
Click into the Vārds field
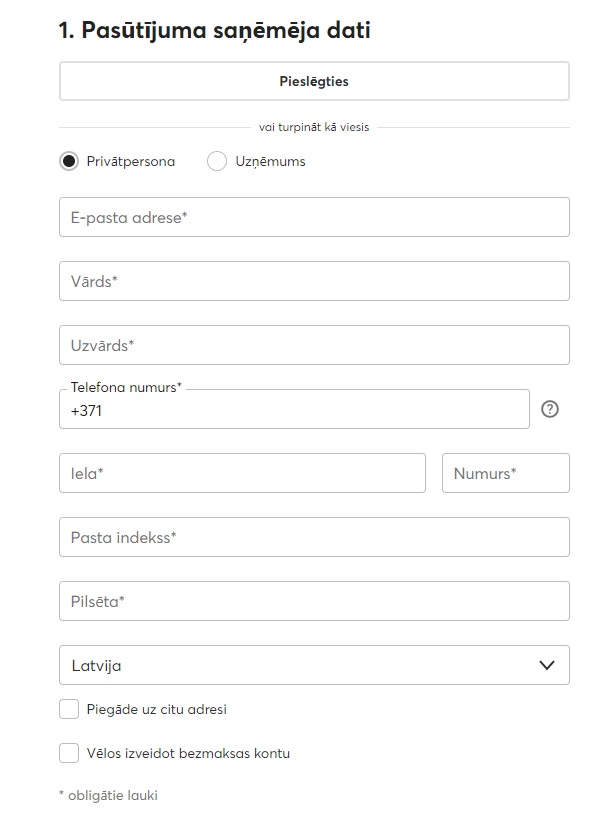click(314, 281)
